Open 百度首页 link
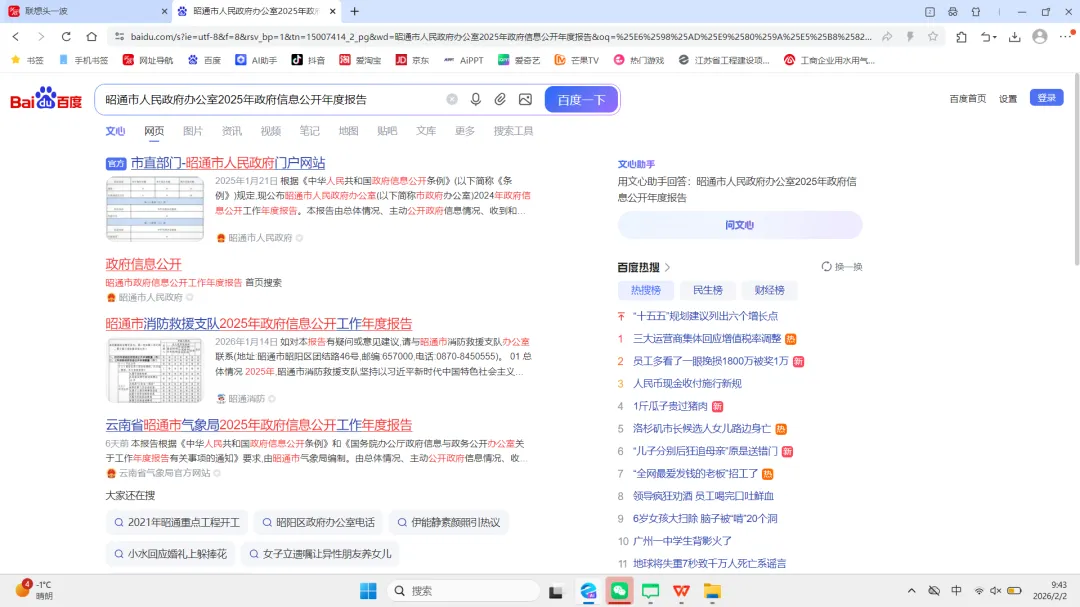Viewport: 1080px width, 607px height. (x=968, y=99)
